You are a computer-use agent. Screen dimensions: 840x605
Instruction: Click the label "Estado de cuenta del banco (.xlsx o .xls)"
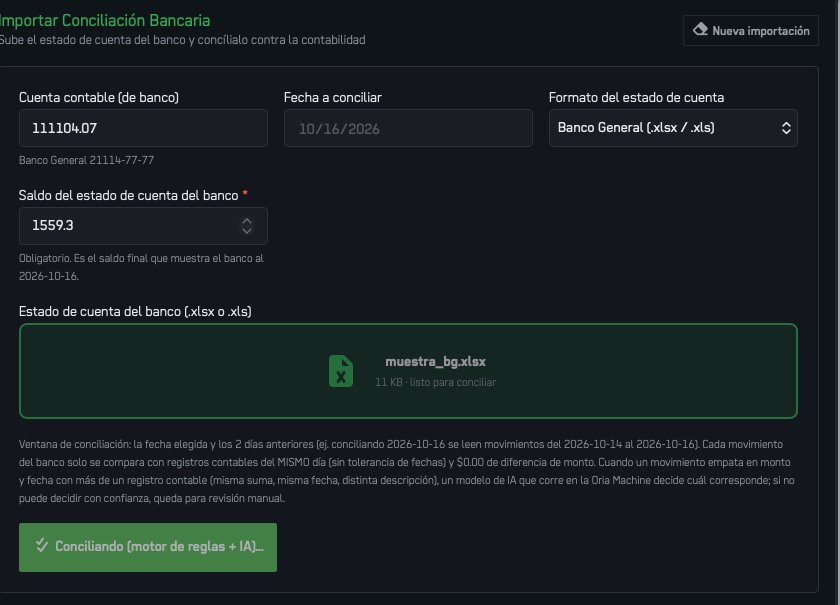click(135, 311)
